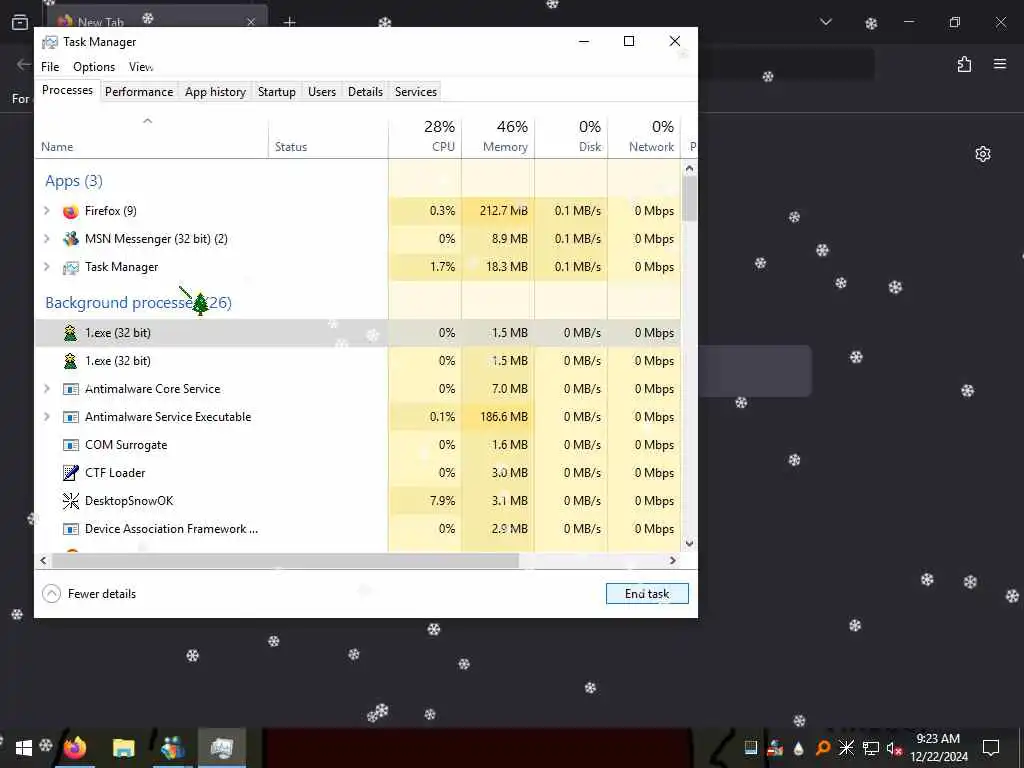Click the MSN Messenger process icon
This screenshot has height=768, width=1024.
tap(71, 239)
